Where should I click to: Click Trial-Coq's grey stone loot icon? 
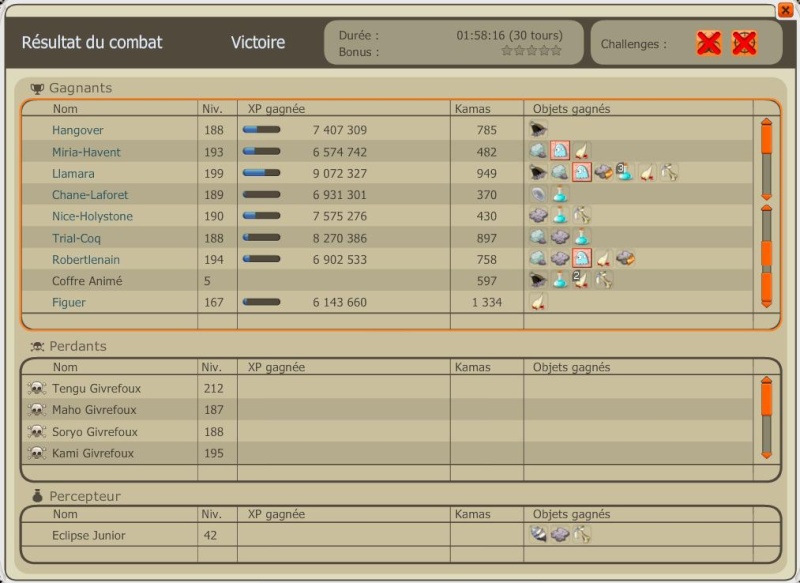pos(538,237)
